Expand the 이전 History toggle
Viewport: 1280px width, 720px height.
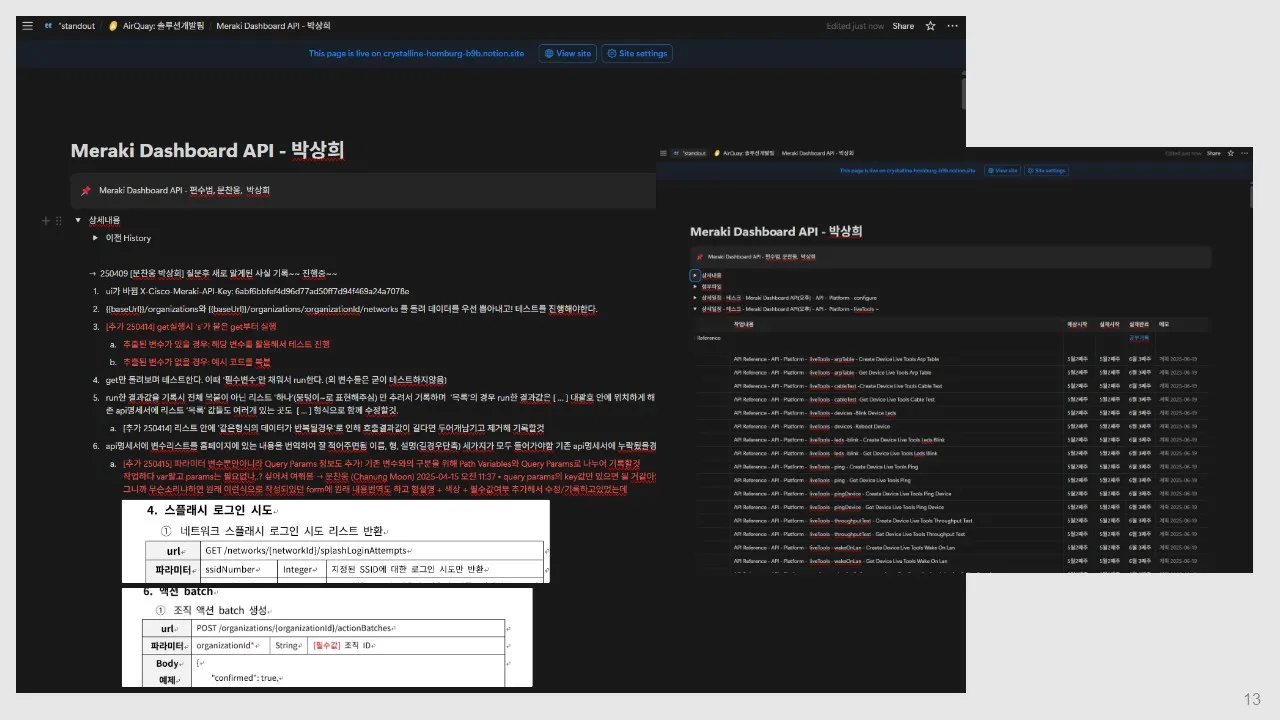pyautogui.click(x=95, y=238)
